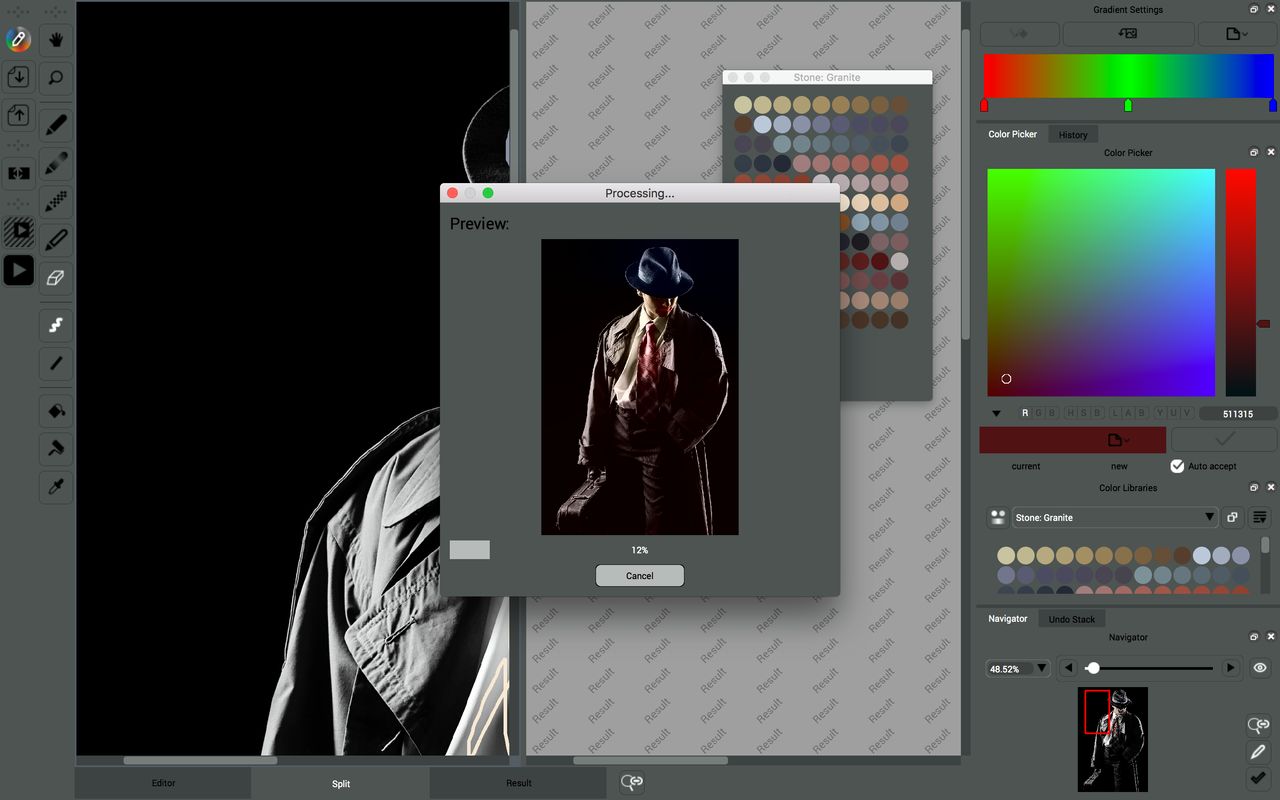The height and width of the screenshot is (800, 1280).
Task: Click the checkmark icon in Navigator panel
Action: [1258, 778]
